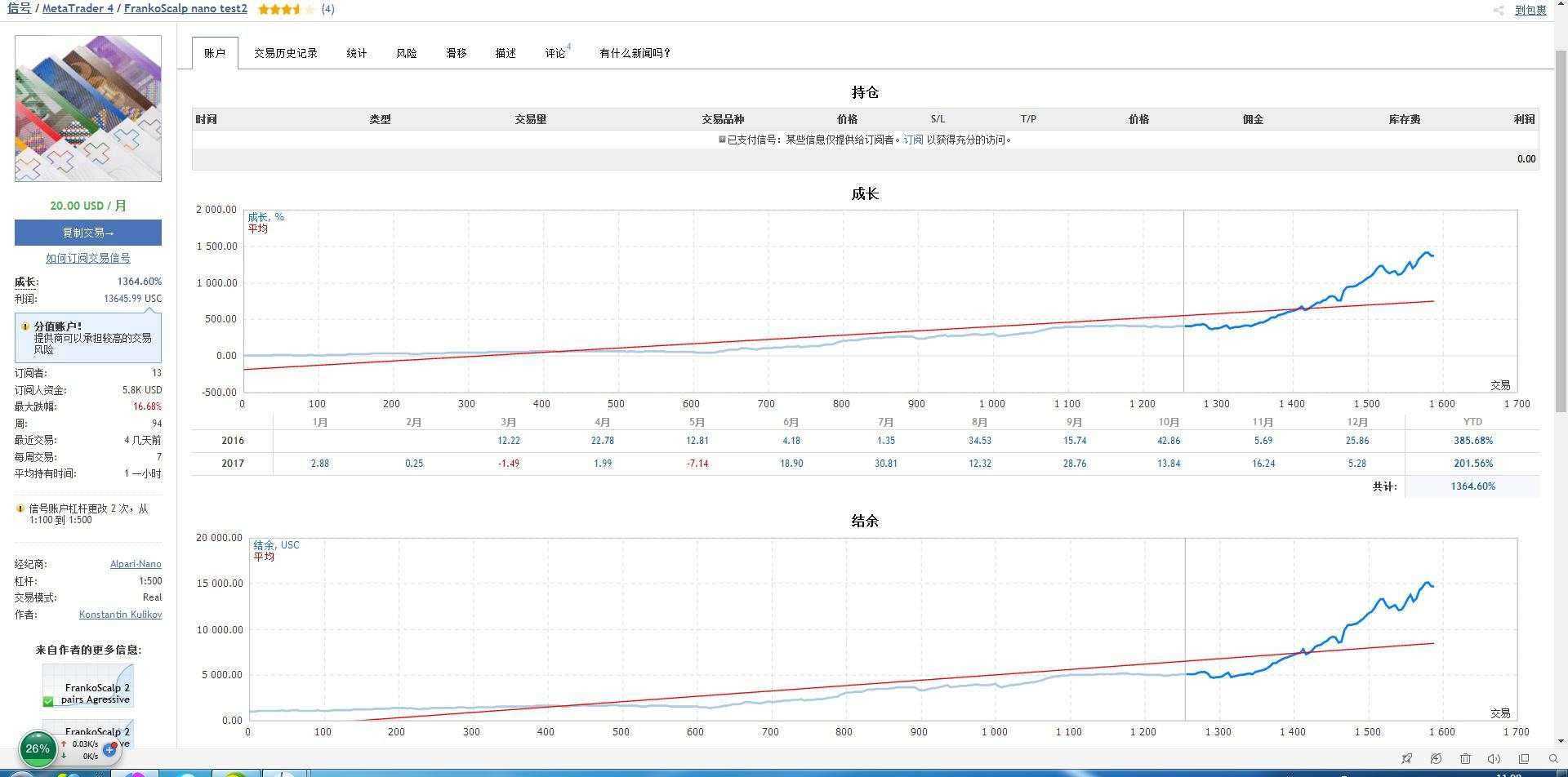Click the 交易量 column header
1568x777 pixels.
[531, 119]
